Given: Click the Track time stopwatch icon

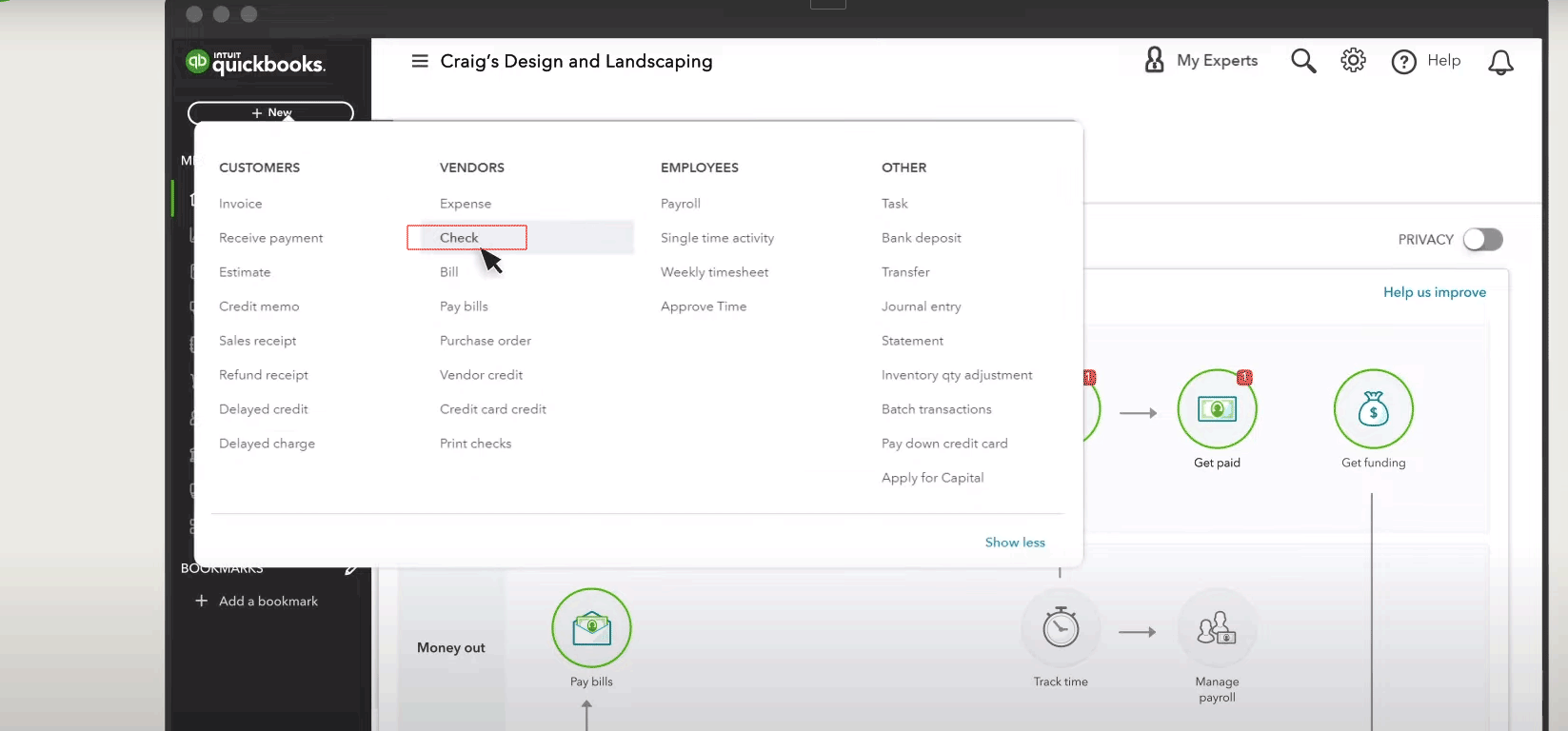Looking at the screenshot, I should point(1061,628).
